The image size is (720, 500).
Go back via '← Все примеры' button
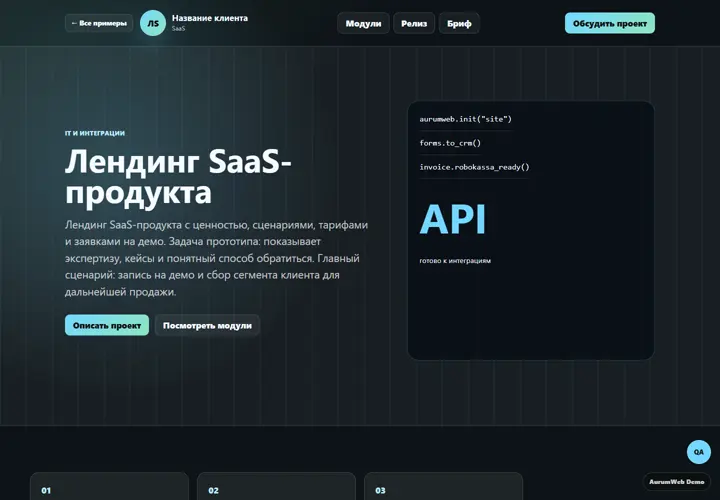pyautogui.click(x=99, y=23)
